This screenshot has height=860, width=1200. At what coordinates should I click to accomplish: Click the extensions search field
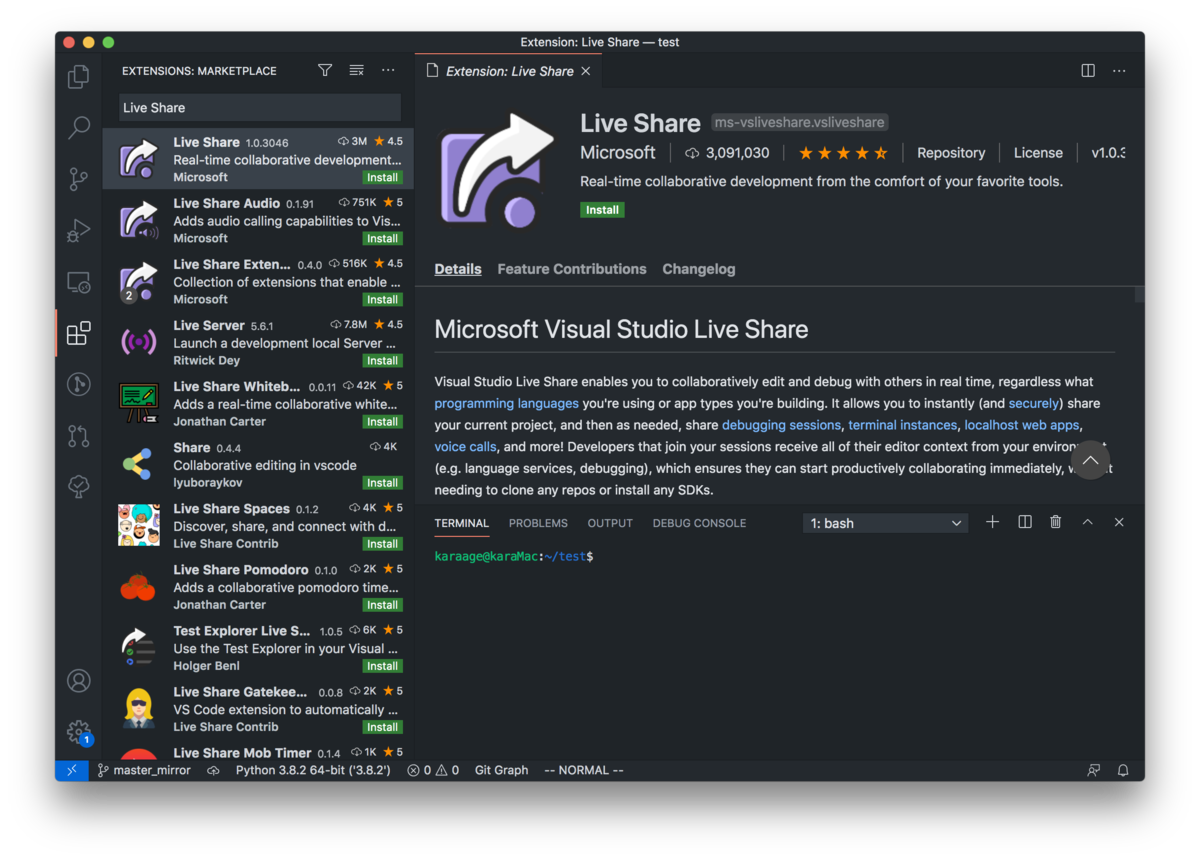[x=260, y=107]
